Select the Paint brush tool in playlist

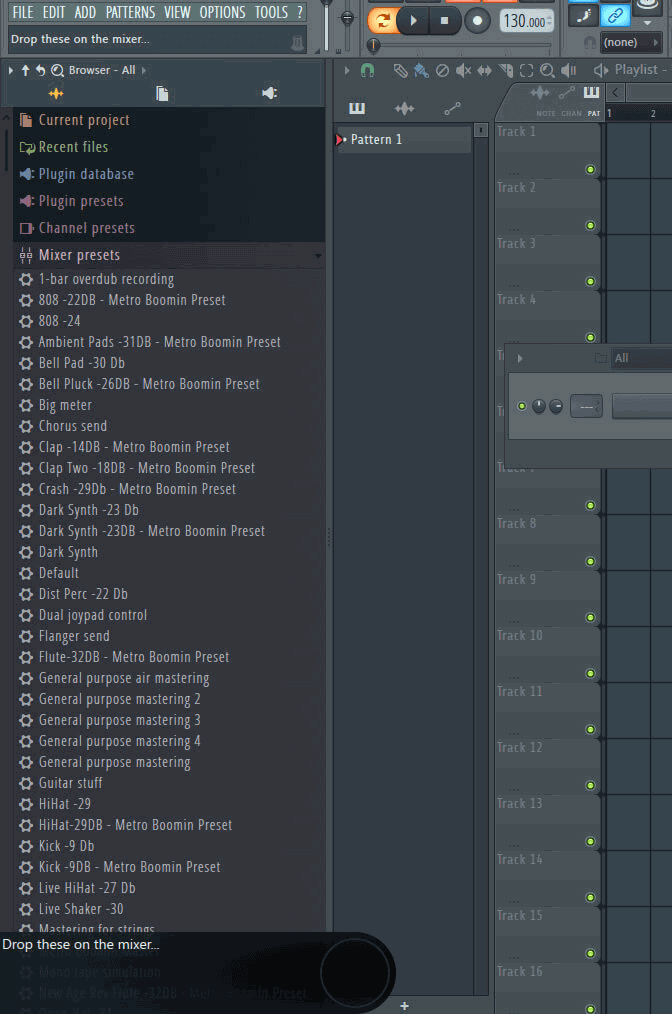tap(421, 70)
